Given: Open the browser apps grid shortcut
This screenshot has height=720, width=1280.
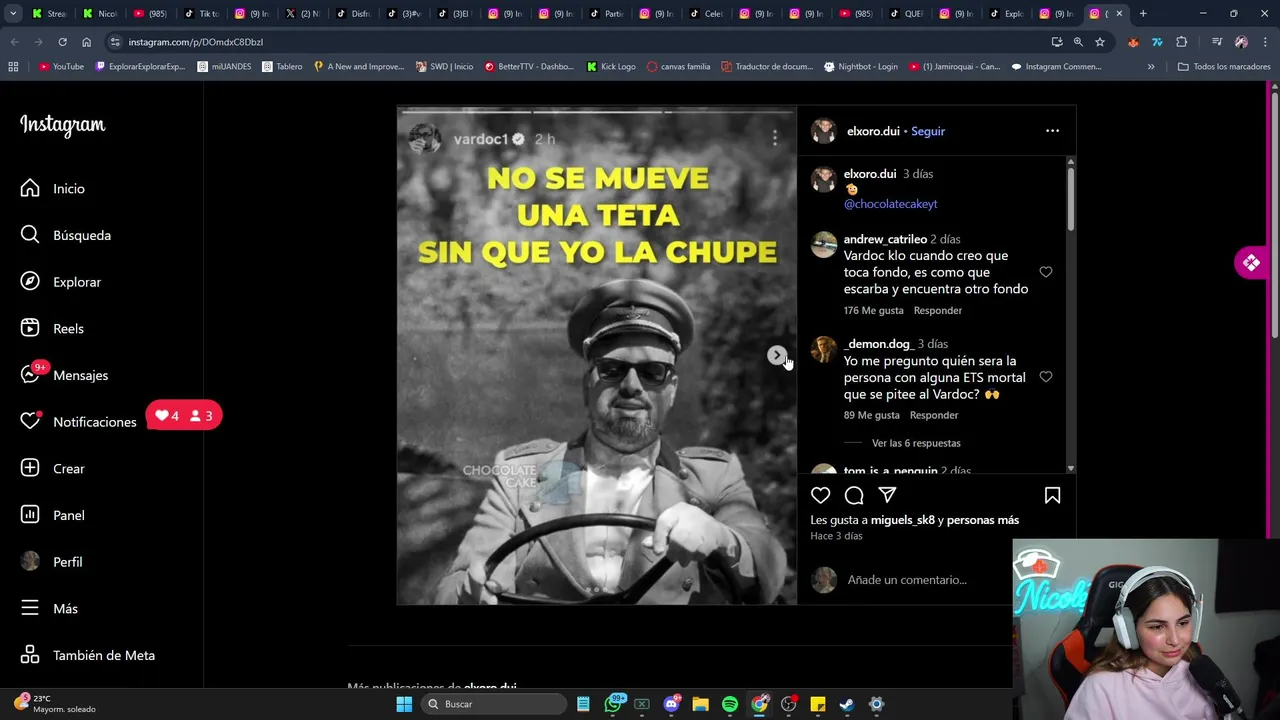Looking at the screenshot, I should click(x=13, y=67).
